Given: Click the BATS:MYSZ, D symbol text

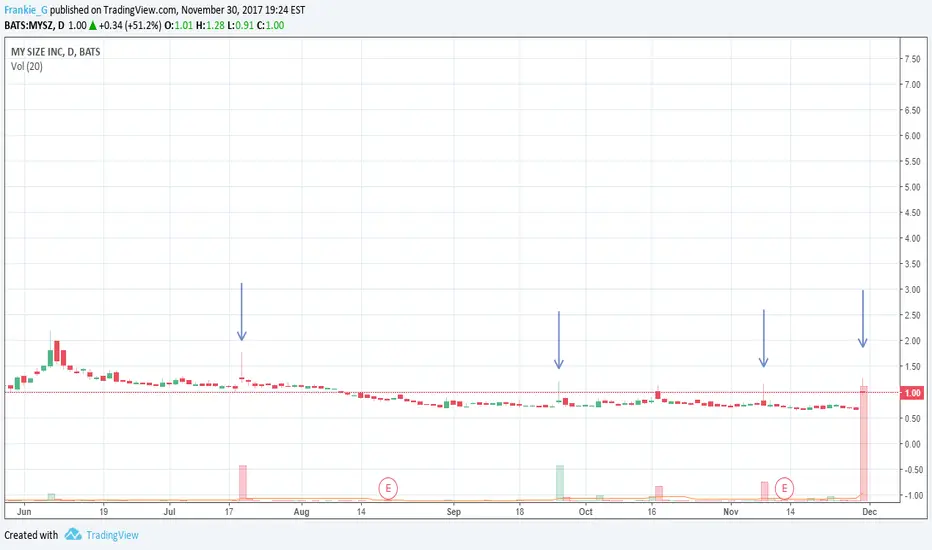Looking at the screenshot, I should pyautogui.click(x=34, y=26).
